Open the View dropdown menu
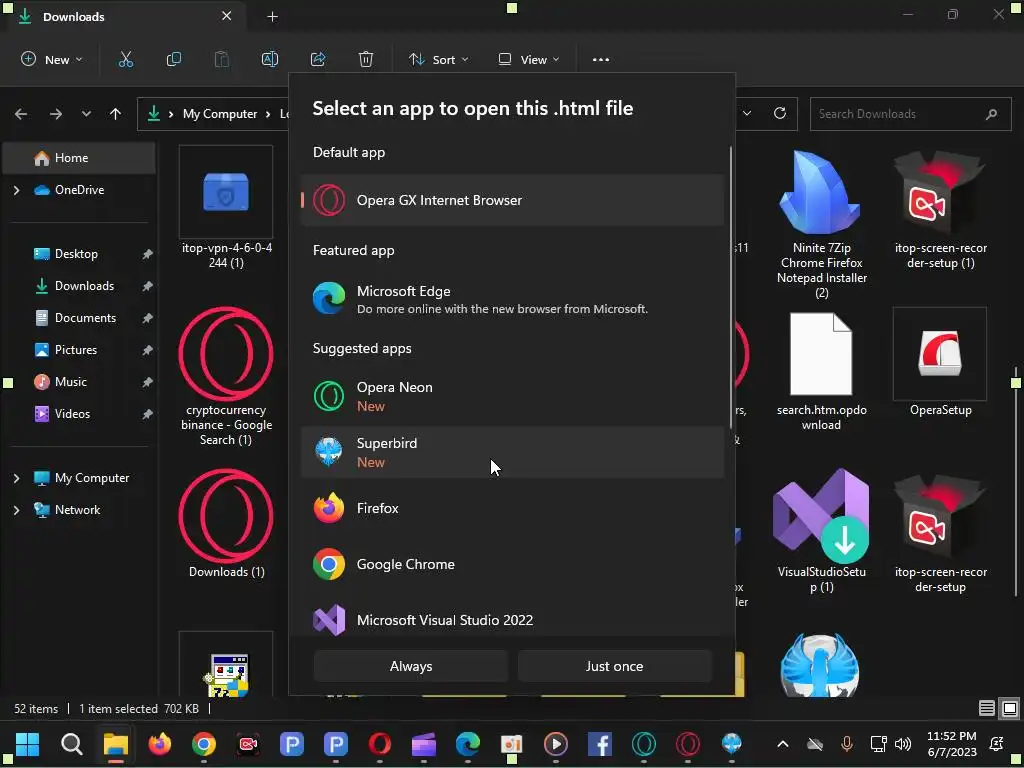Viewport: 1024px width, 768px height. (x=528, y=59)
